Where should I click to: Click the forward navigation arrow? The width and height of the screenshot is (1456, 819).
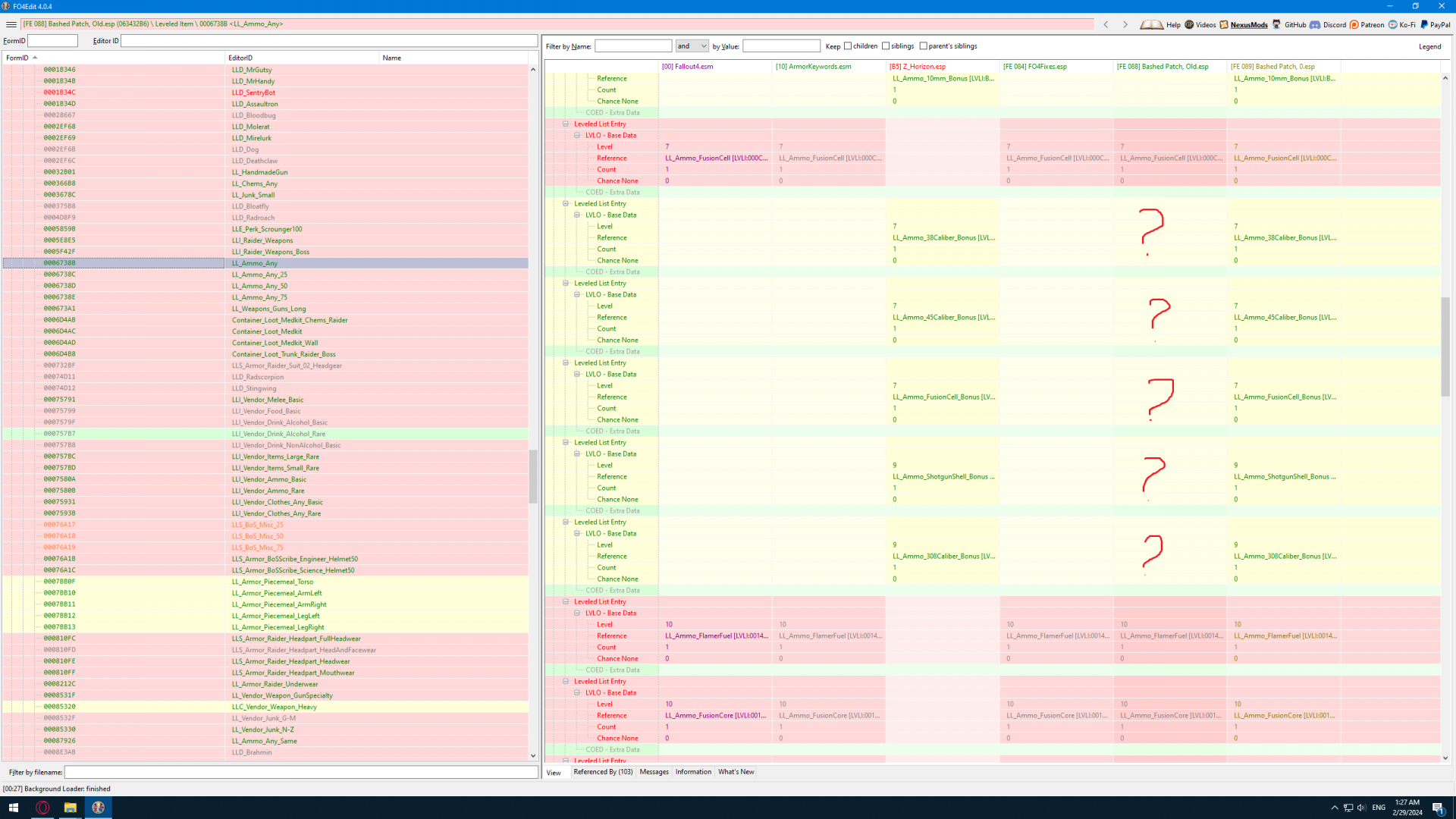1125,24
